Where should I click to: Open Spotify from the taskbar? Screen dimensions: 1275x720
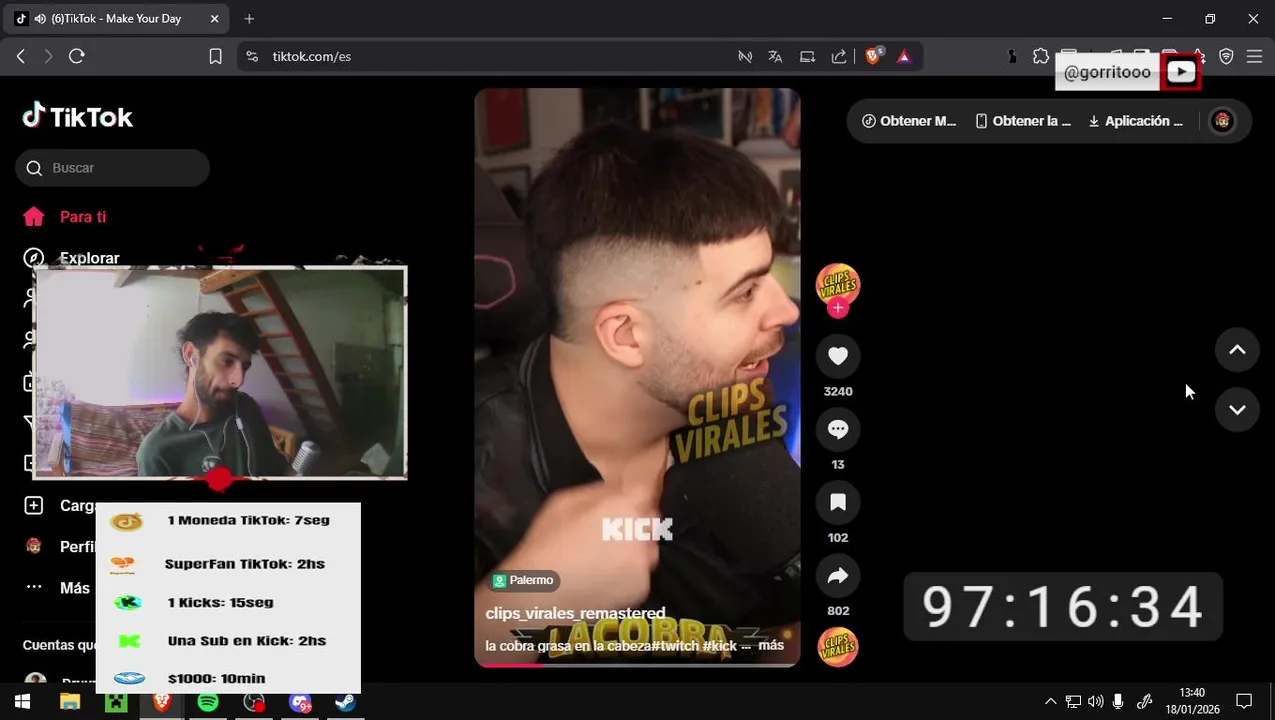tap(208, 703)
